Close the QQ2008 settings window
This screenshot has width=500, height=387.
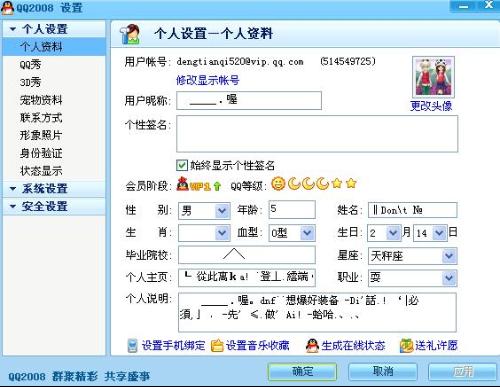click(489, 5)
